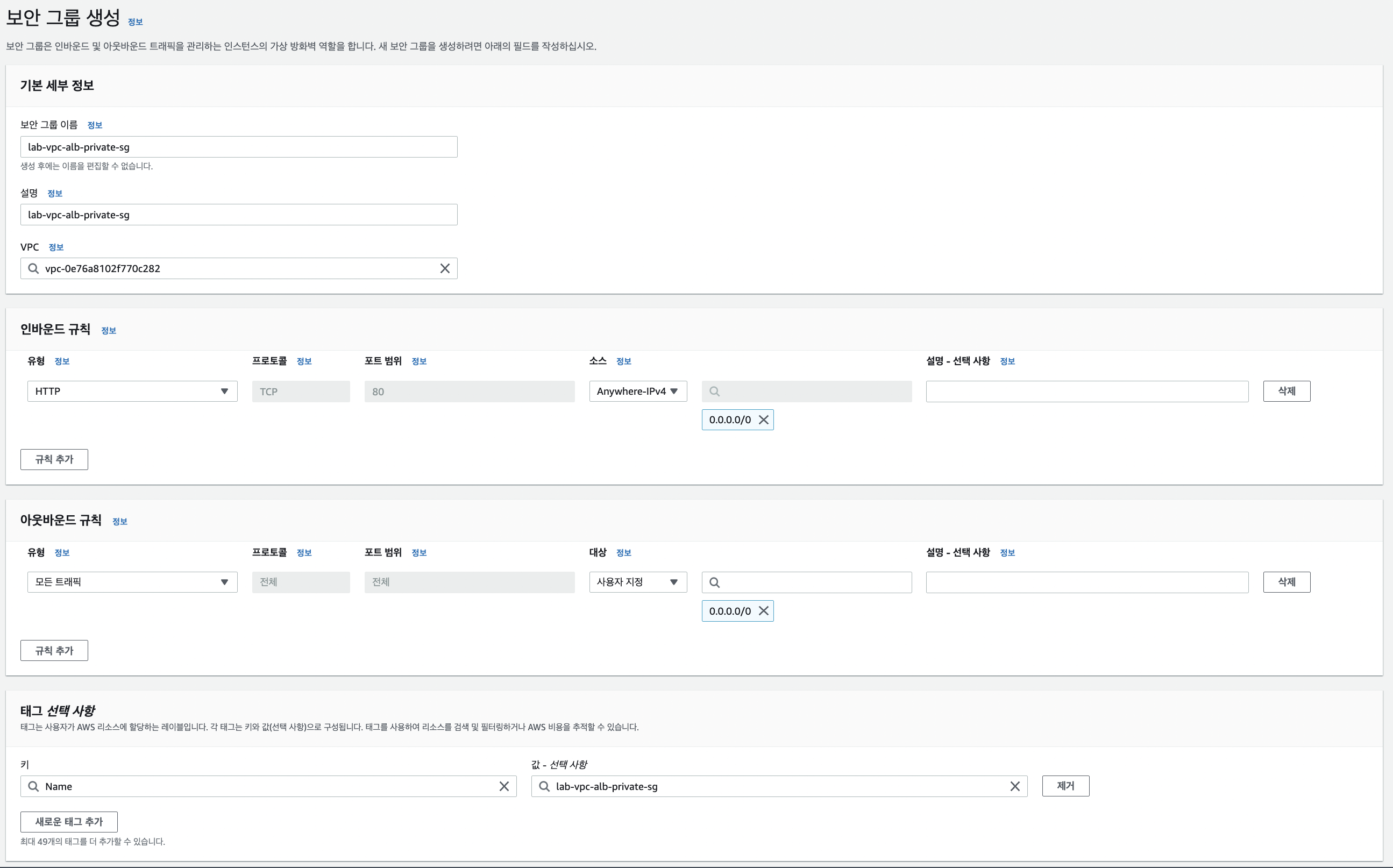Click the security group name input field
The image size is (1393, 868).
coord(239,147)
